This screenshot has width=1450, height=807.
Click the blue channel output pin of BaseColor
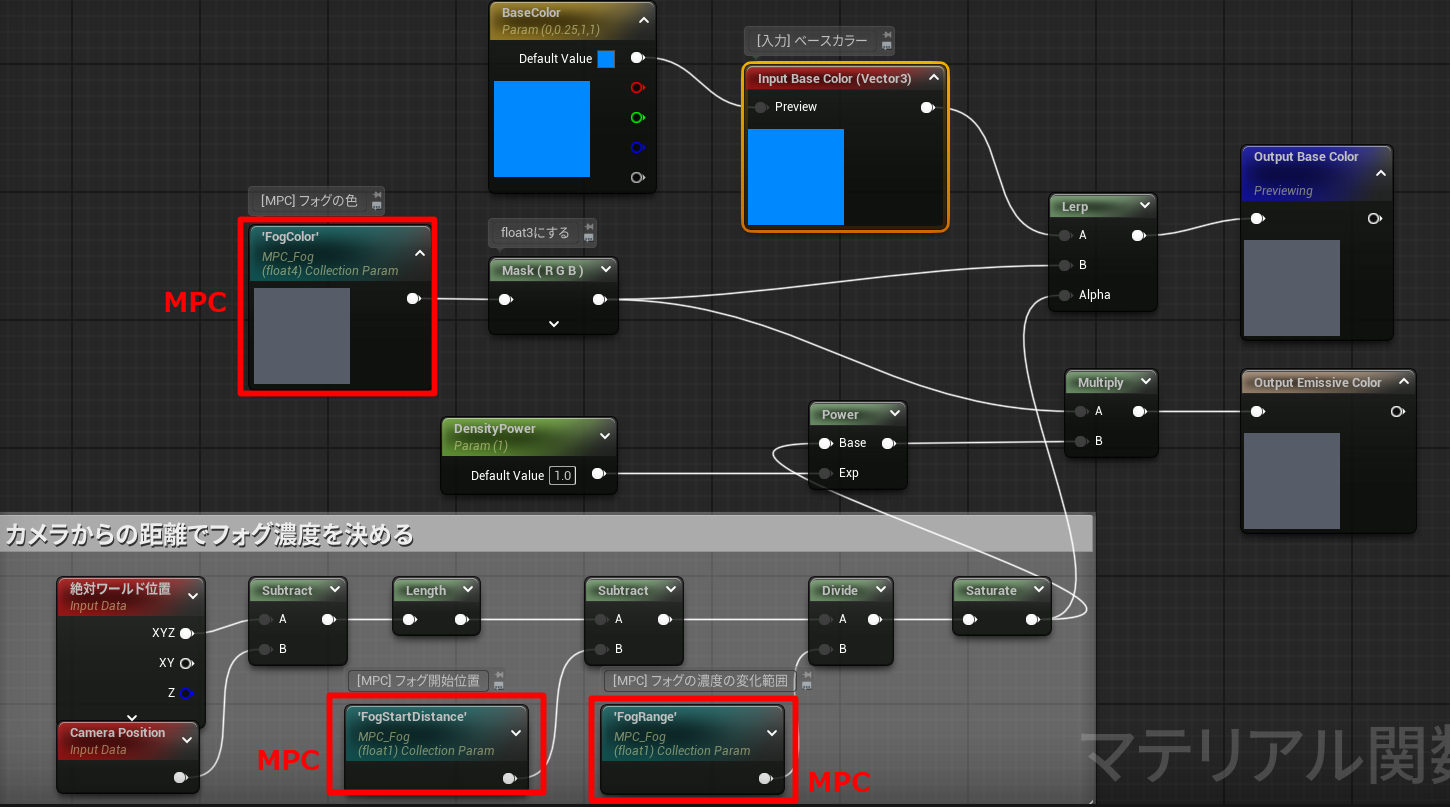point(637,148)
